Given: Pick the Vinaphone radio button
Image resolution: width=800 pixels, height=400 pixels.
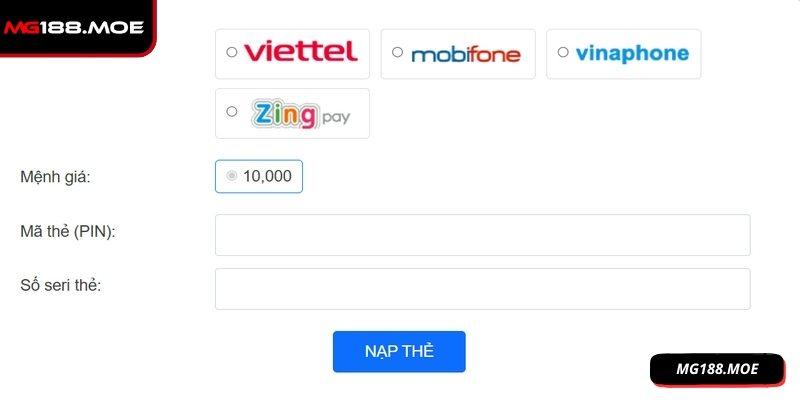Looking at the screenshot, I should [x=563, y=52].
